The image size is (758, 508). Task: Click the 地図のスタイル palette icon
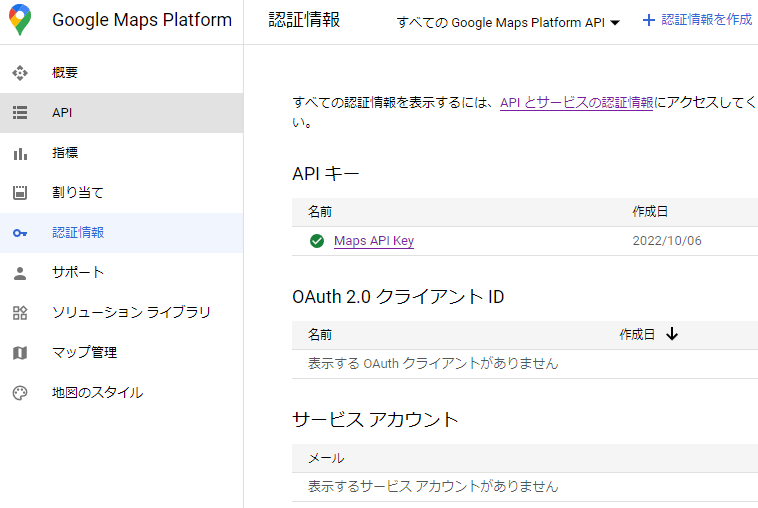point(20,393)
